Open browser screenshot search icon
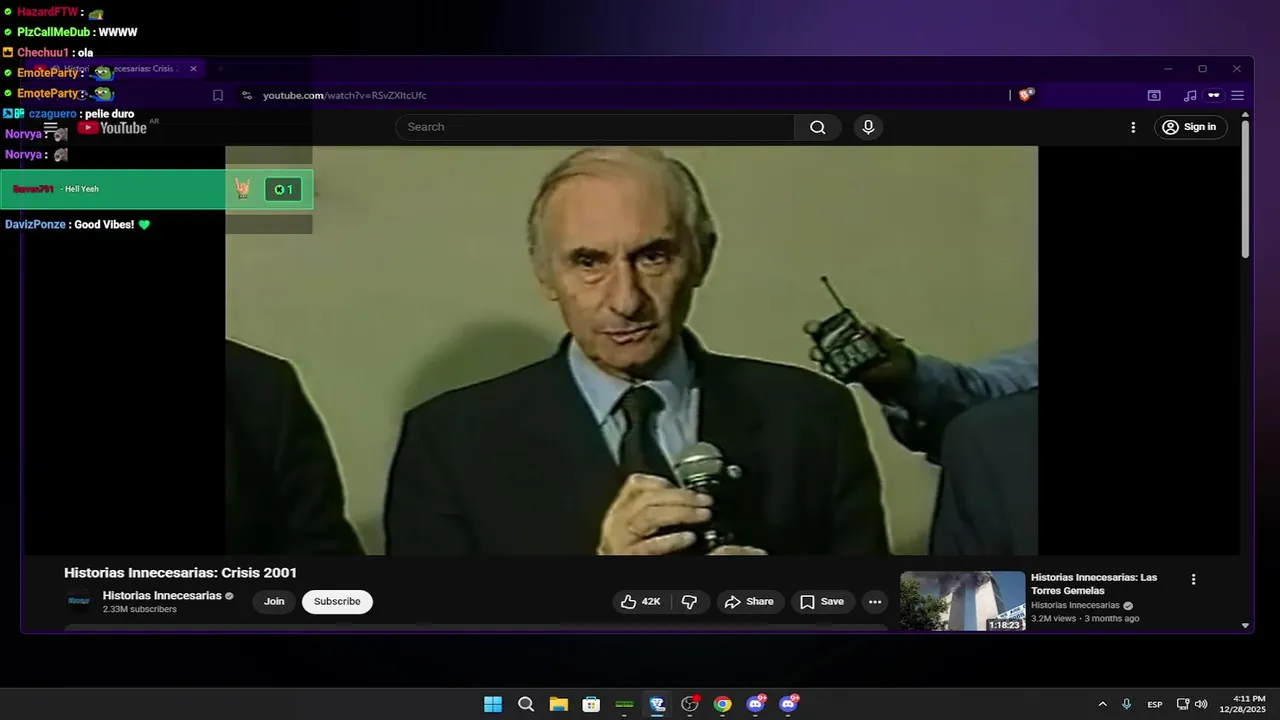 click(1154, 96)
